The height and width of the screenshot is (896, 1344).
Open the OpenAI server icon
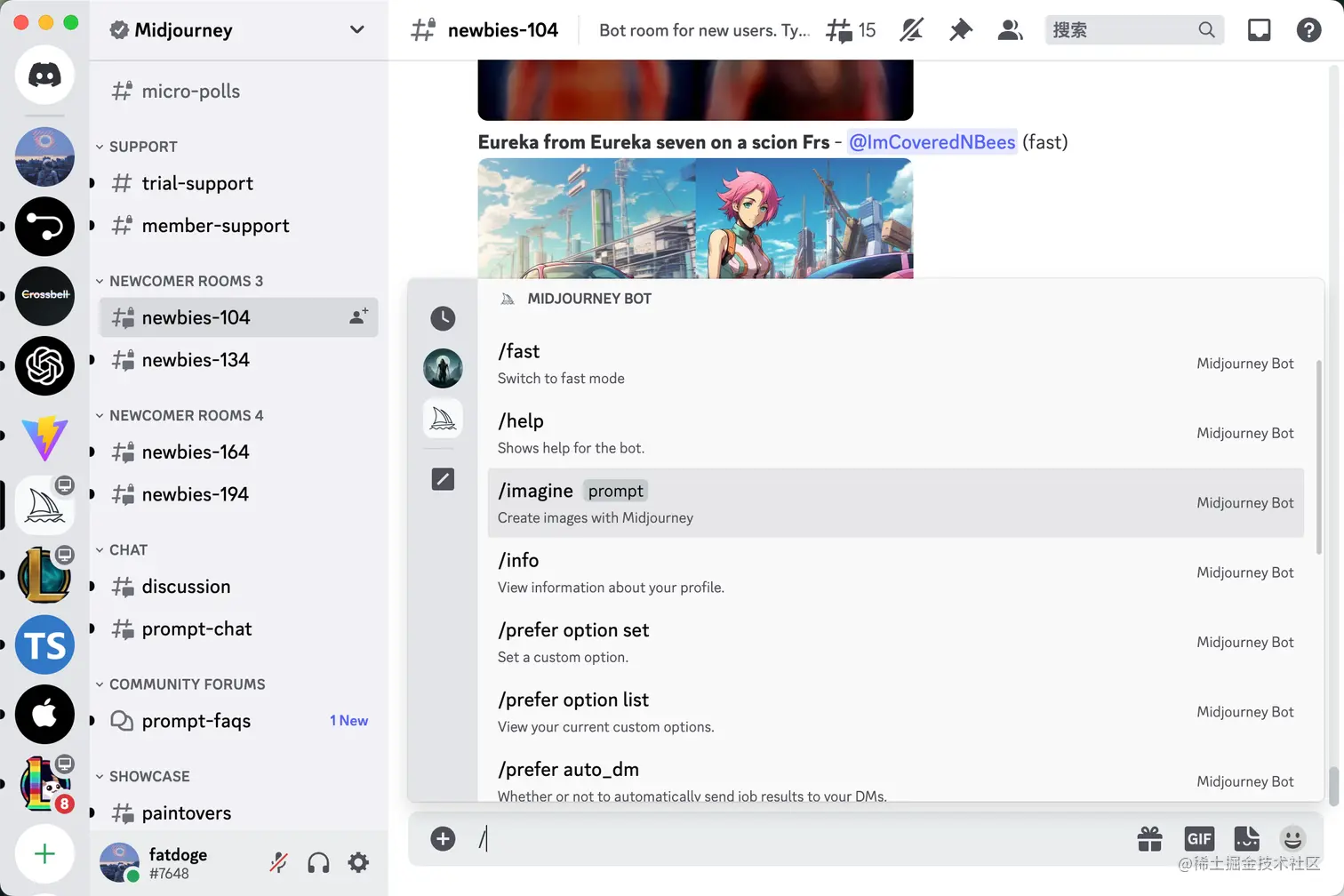point(44,365)
